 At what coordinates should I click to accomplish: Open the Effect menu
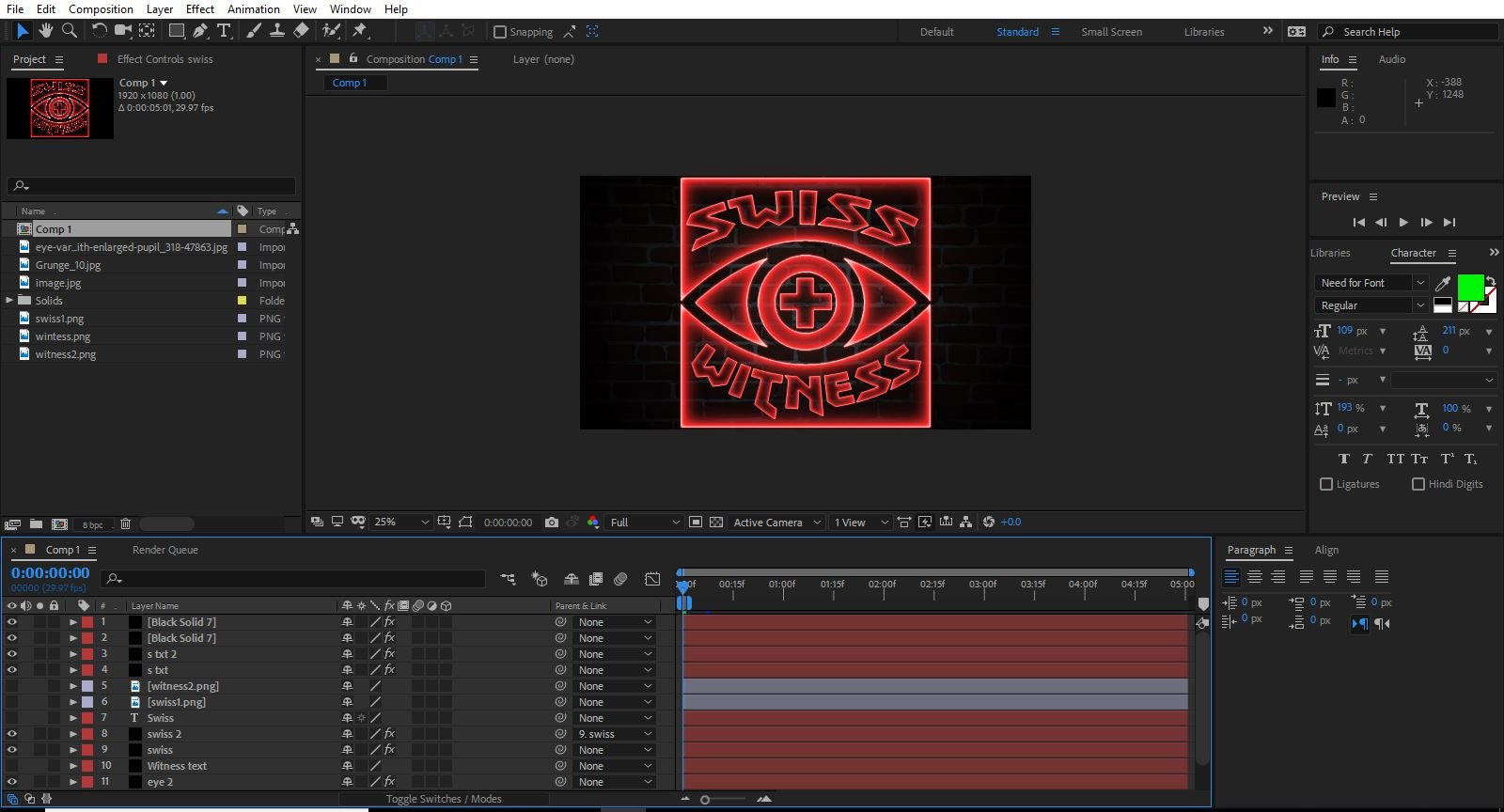pos(200,9)
